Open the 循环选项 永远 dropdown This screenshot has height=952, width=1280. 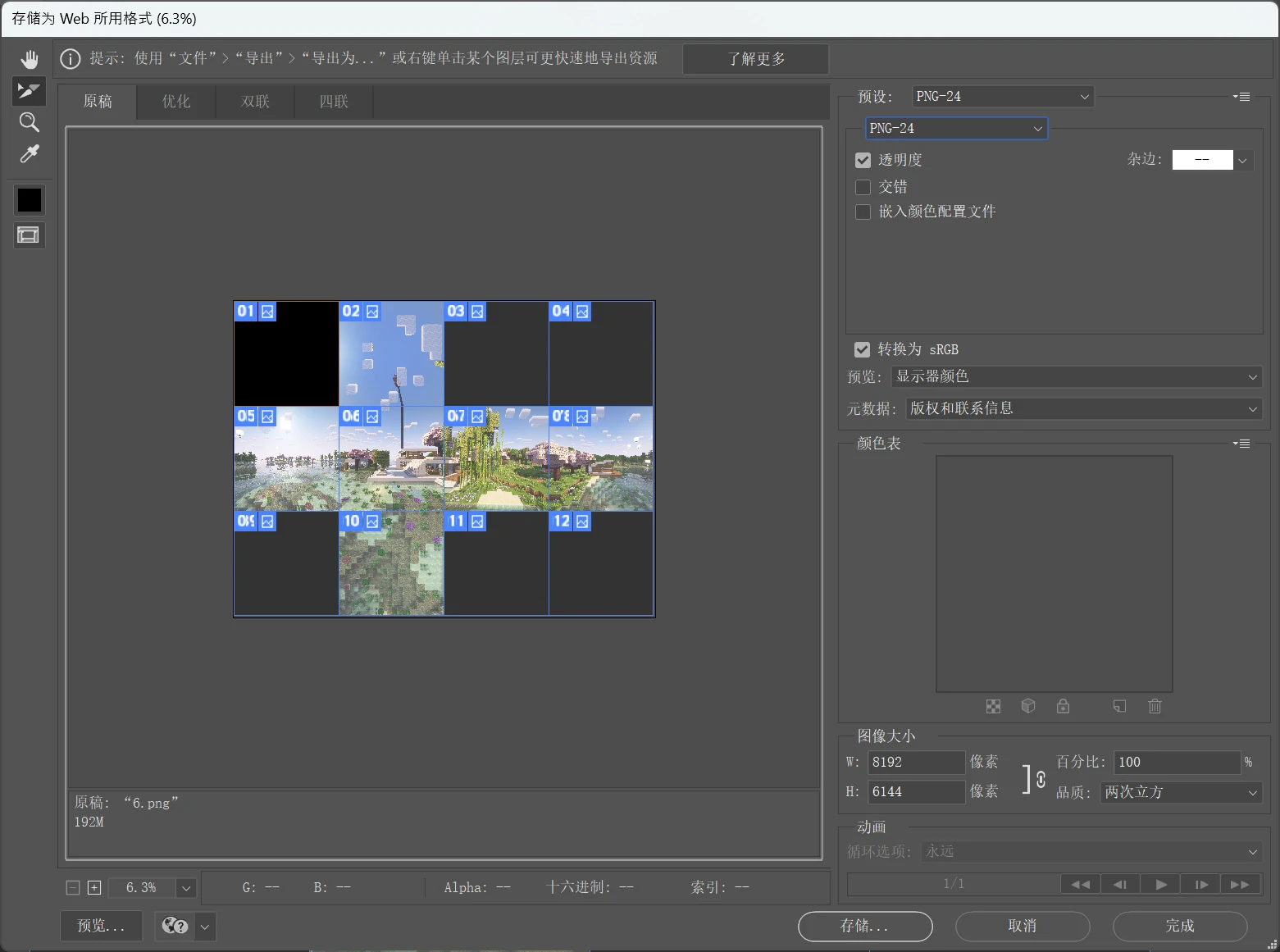pos(1091,852)
